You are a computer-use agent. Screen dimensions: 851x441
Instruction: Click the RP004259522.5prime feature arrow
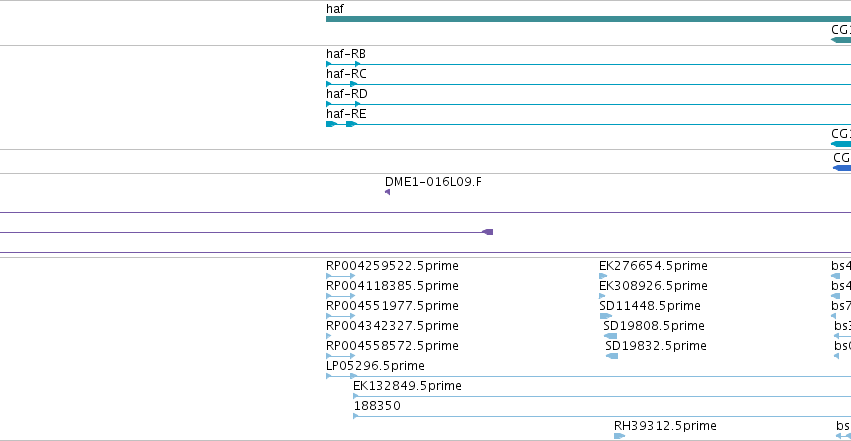(x=340, y=276)
